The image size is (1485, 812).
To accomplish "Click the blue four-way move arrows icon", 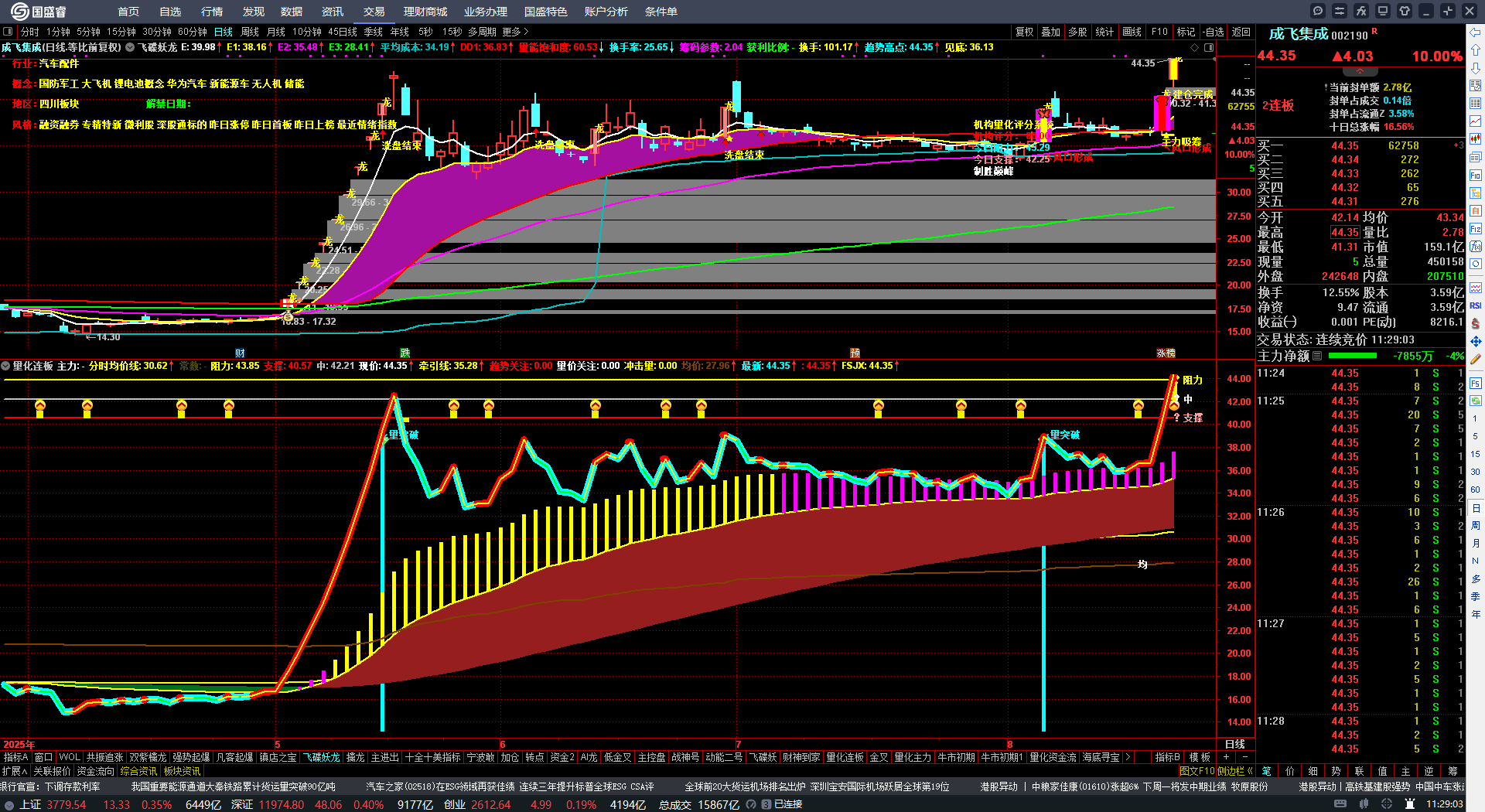I will pyautogui.click(x=1476, y=341).
